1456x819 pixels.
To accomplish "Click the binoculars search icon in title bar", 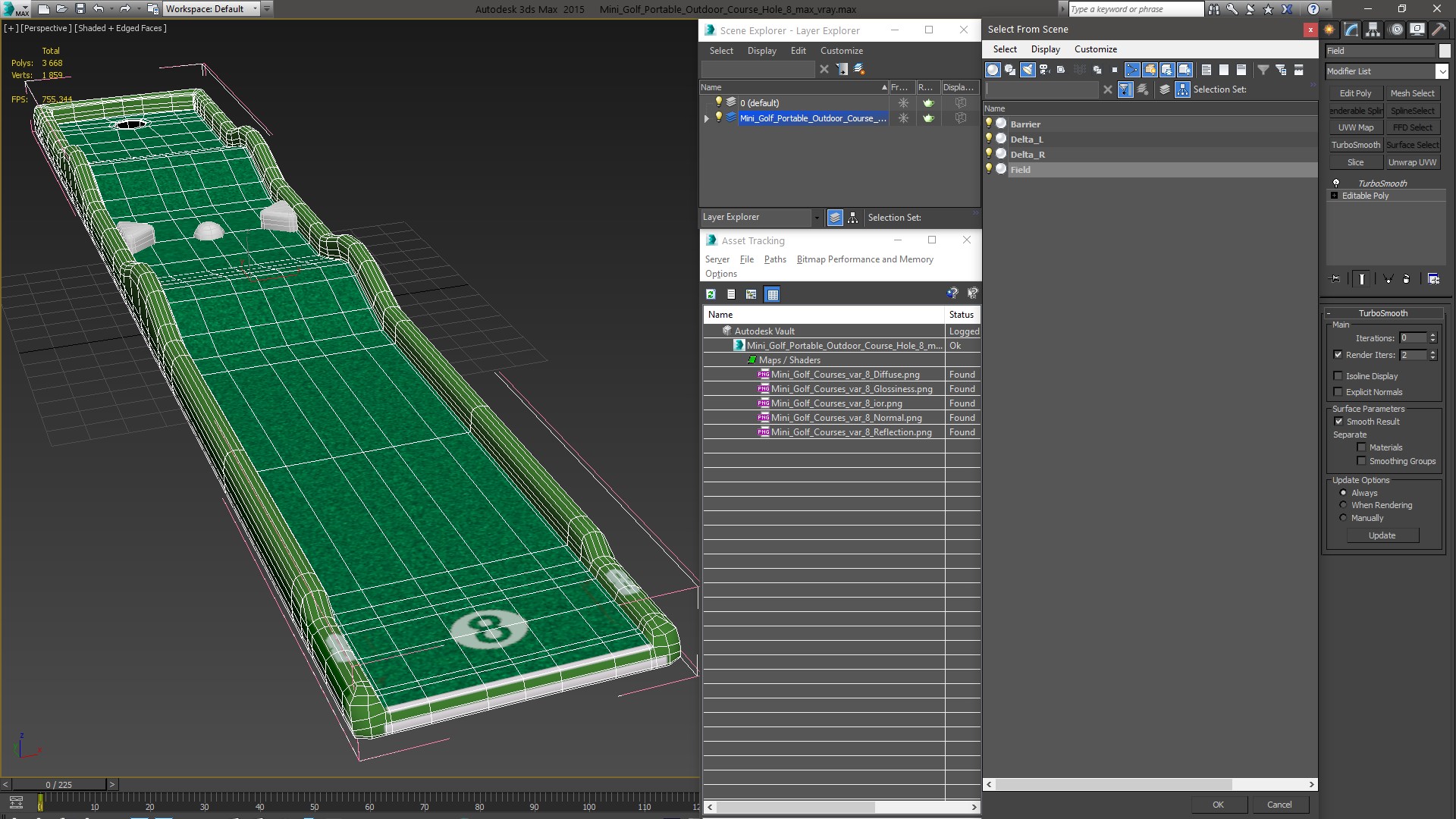I will (x=1214, y=9).
